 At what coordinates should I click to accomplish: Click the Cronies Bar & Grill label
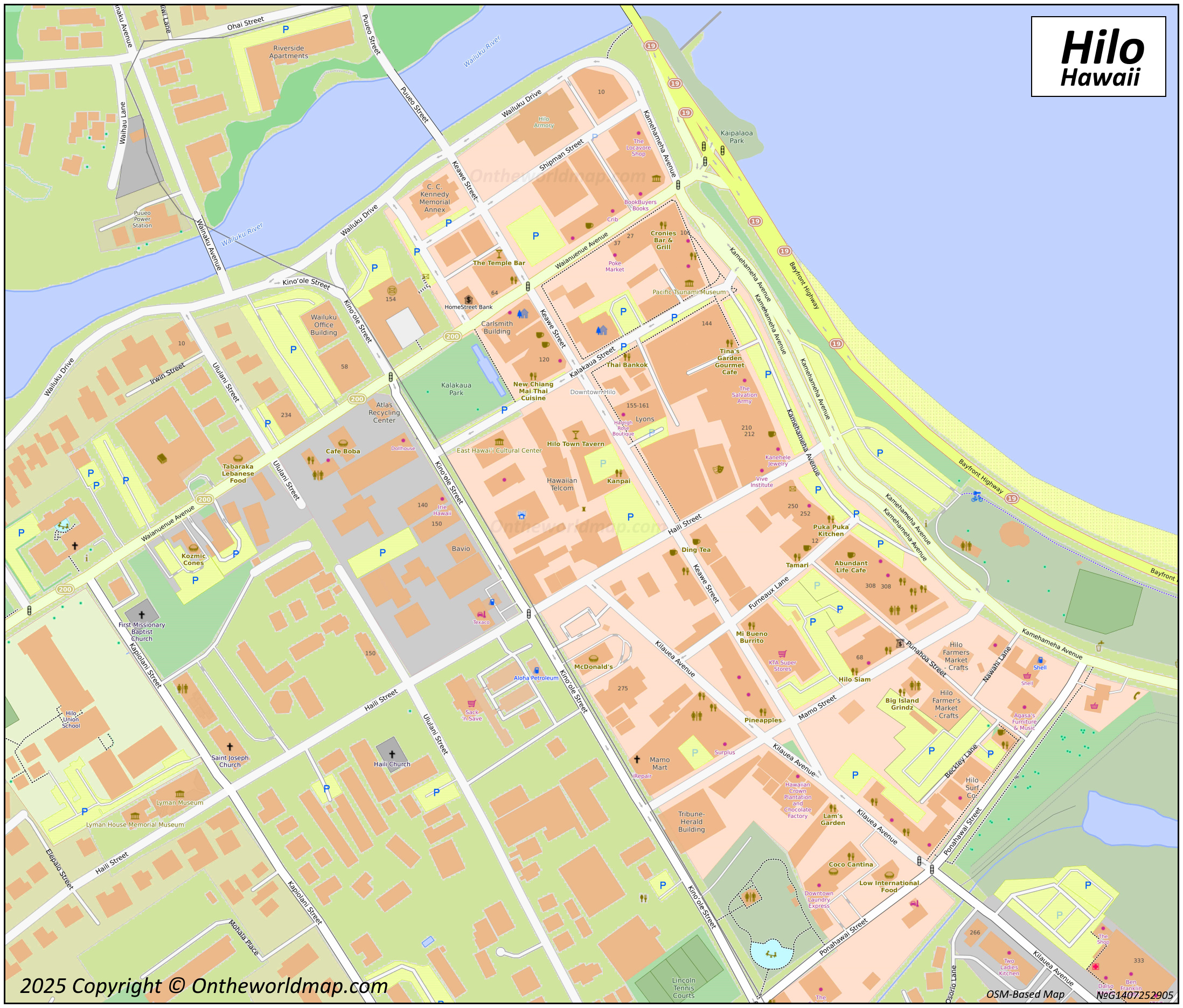[x=663, y=240]
